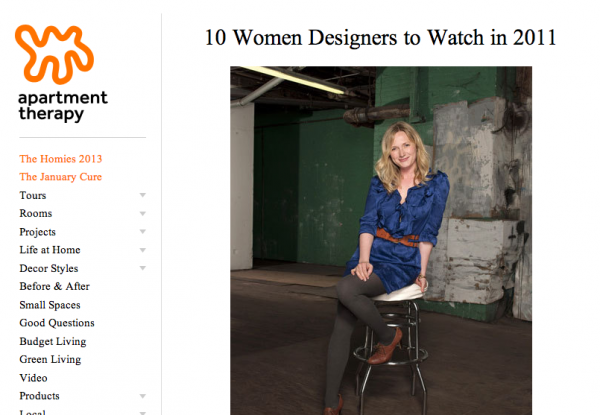Go to The January Cure page

click(x=60, y=177)
